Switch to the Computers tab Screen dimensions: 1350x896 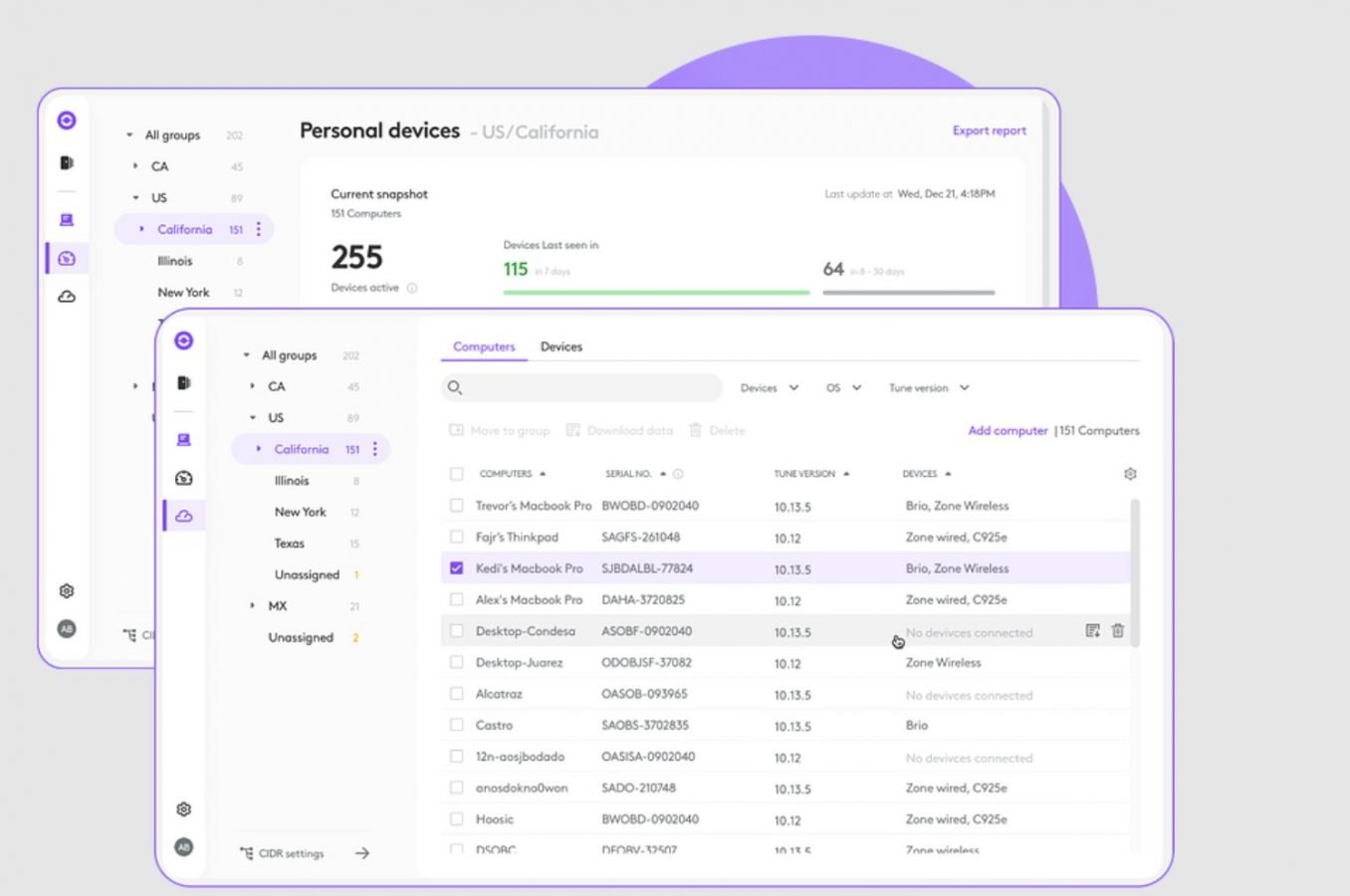point(484,346)
